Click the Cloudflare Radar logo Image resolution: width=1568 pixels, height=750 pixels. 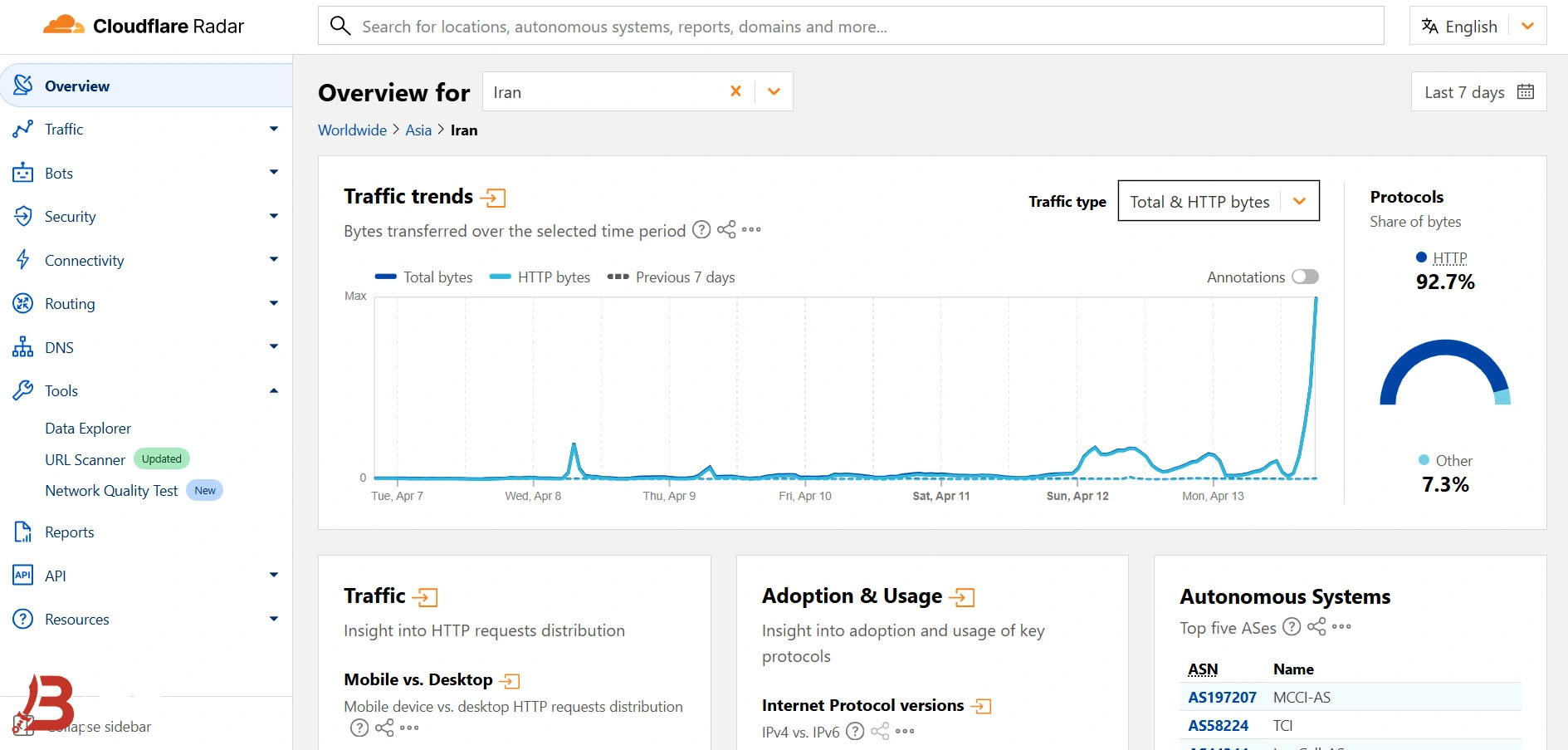(144, 26)
